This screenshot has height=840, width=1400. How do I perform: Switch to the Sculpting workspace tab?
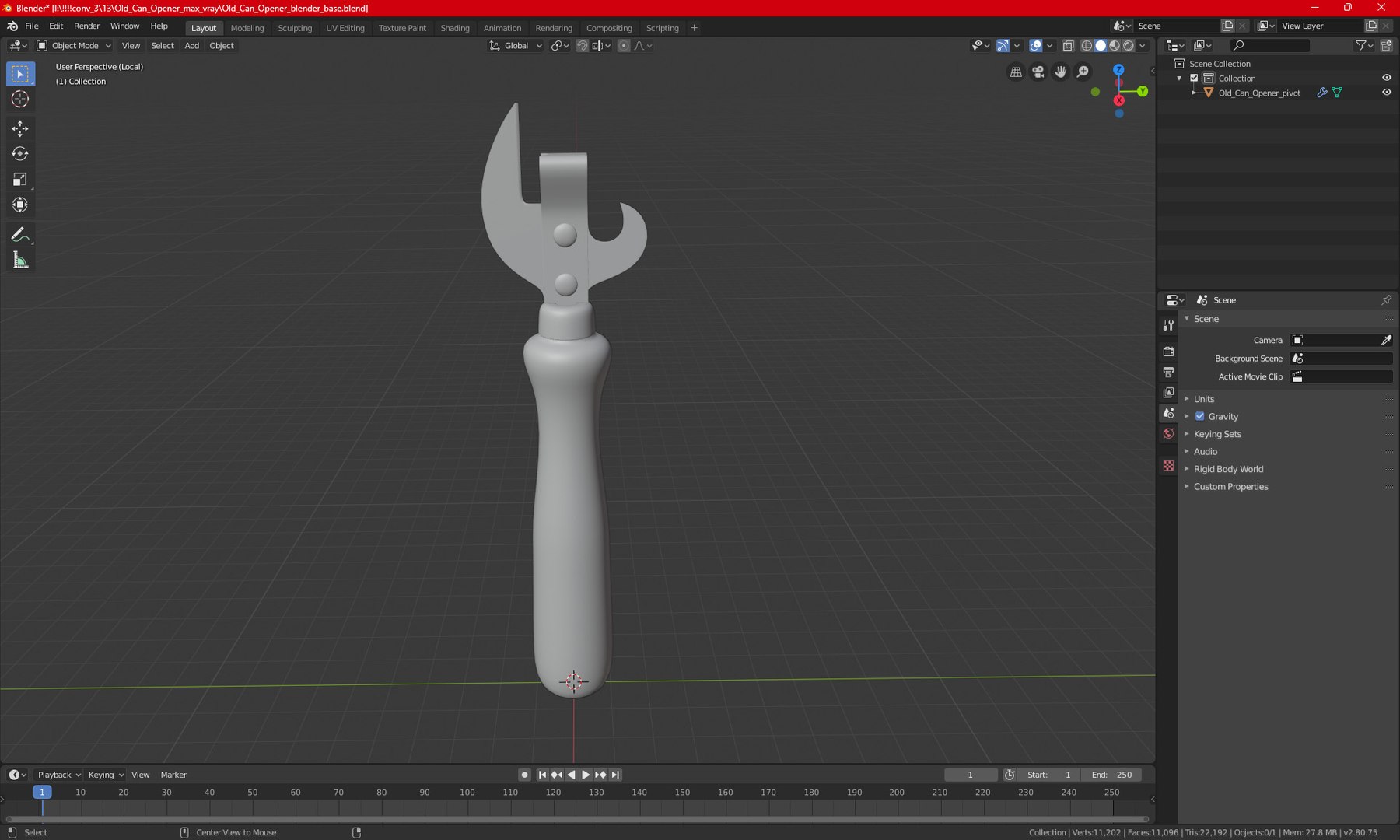tap(295, 28)
